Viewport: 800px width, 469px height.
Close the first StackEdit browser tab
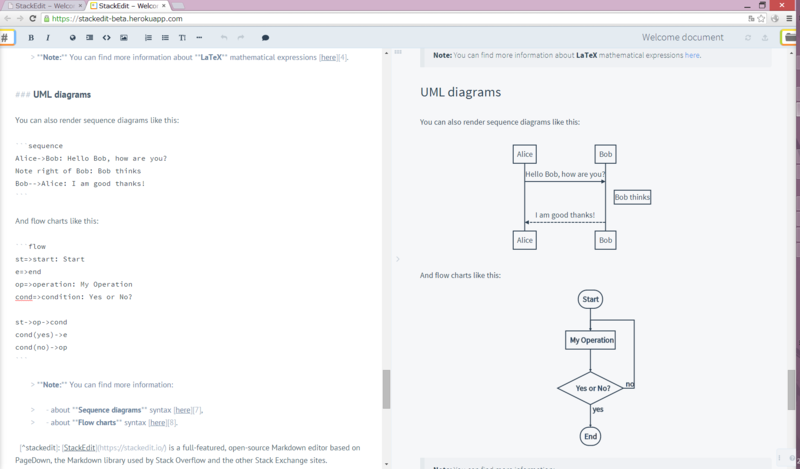(80, 6)
